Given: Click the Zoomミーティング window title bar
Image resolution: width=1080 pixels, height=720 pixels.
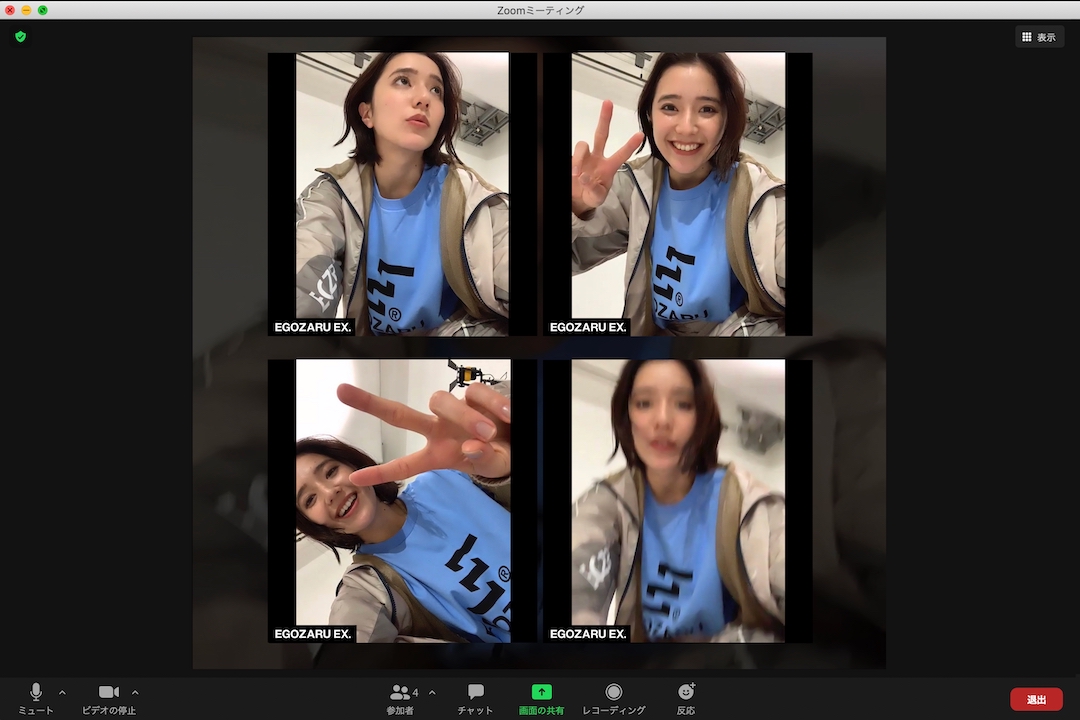Looking at the screenshot, I should click(x=540, y=10).
